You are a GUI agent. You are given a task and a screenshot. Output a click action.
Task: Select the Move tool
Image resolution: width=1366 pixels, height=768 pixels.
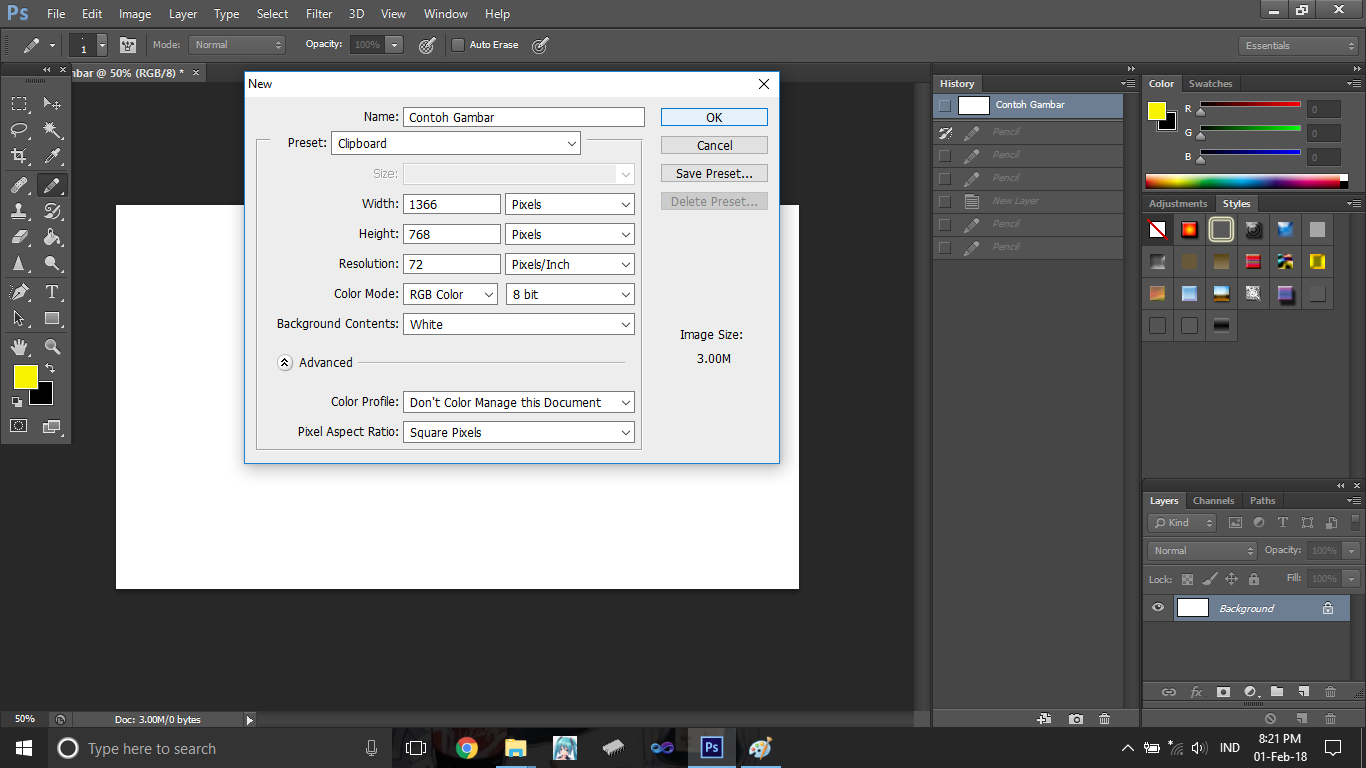tap(52, 103)
